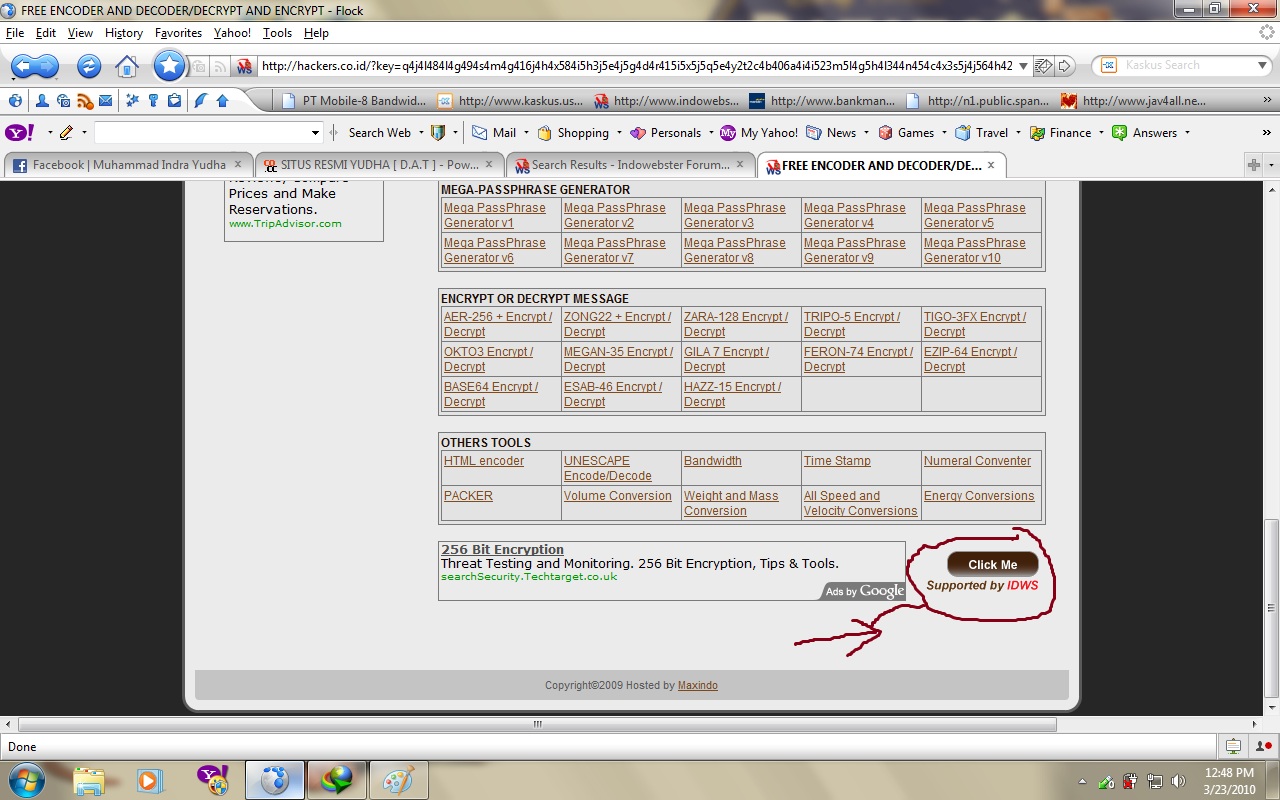Go to the browser home page icon
Screen dimensions: 1280x800
pyautogui.click(x=127, y=67)
